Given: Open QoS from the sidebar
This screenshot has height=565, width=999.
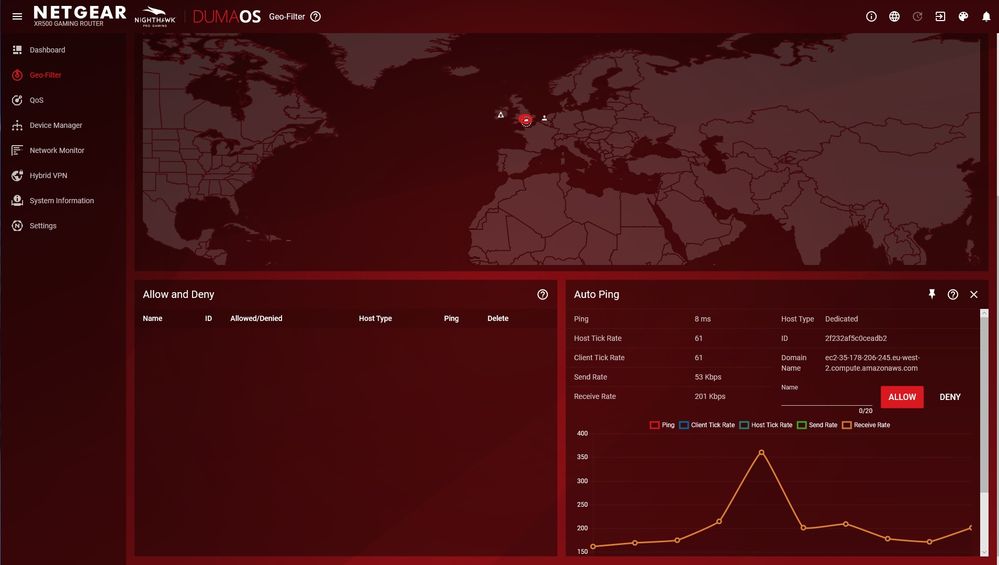Looking at the screenshot, I should [x=36, y=100].
